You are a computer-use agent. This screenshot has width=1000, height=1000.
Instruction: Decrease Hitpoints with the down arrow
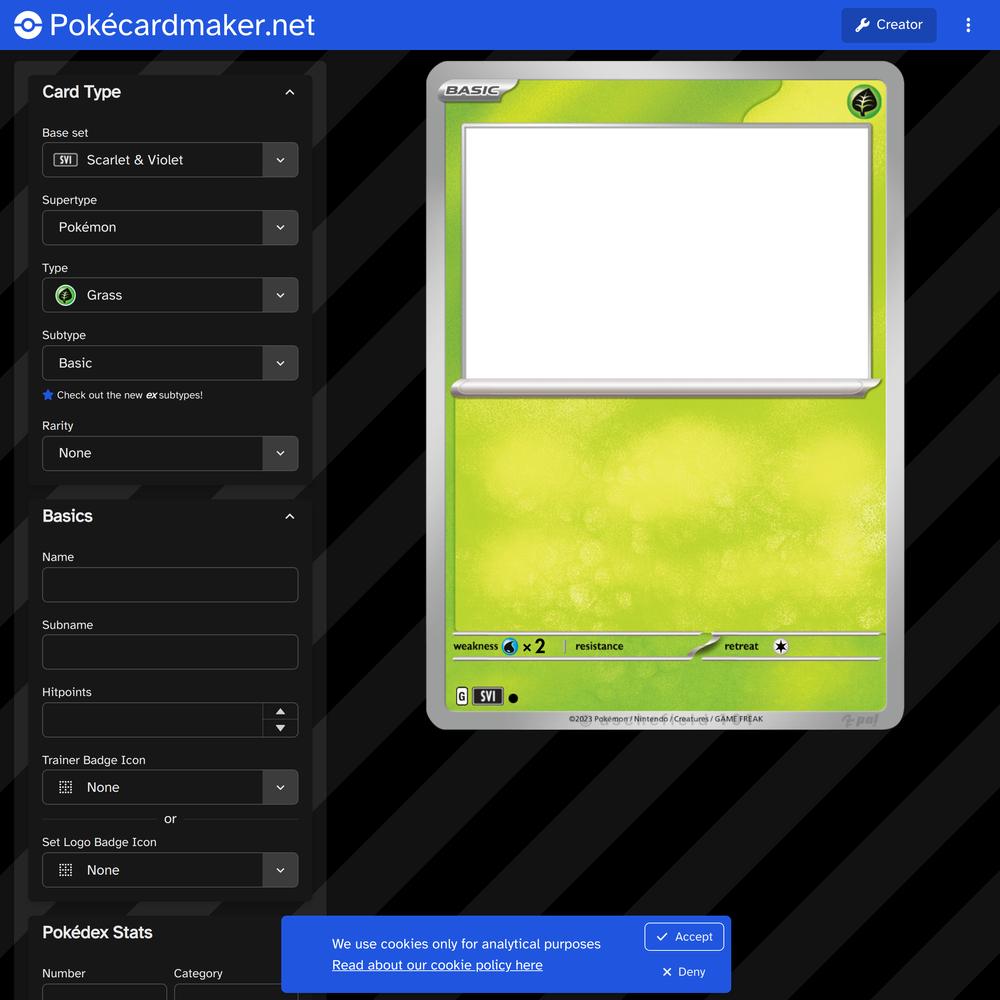[280, 728]
